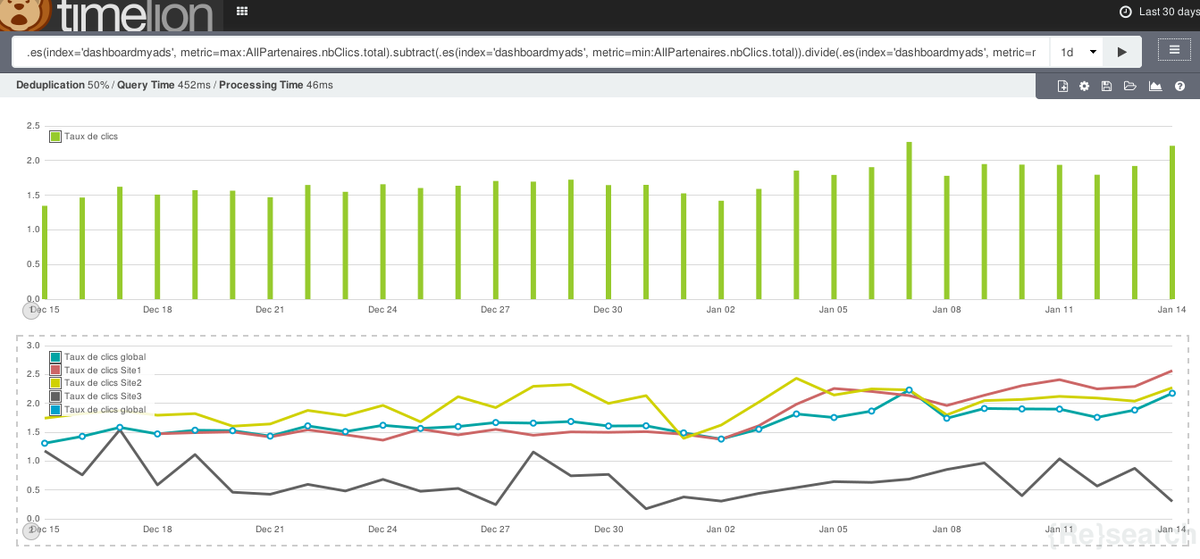Toggle the 'Taux de clics' bar series label
Screen dimensions: 1200x559
pos(91,136)
